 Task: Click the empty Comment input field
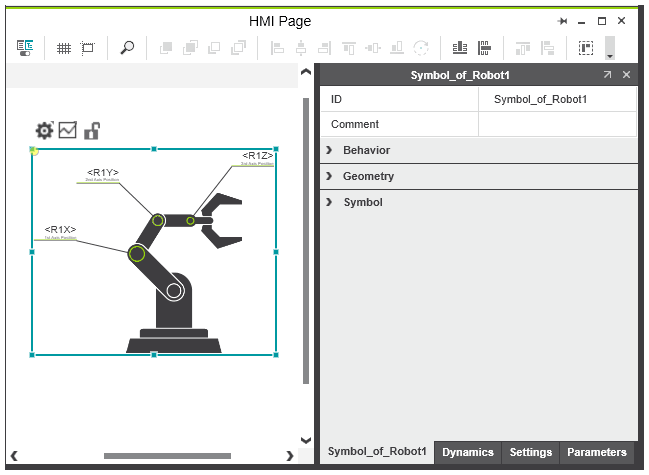(x=556, y=124)
